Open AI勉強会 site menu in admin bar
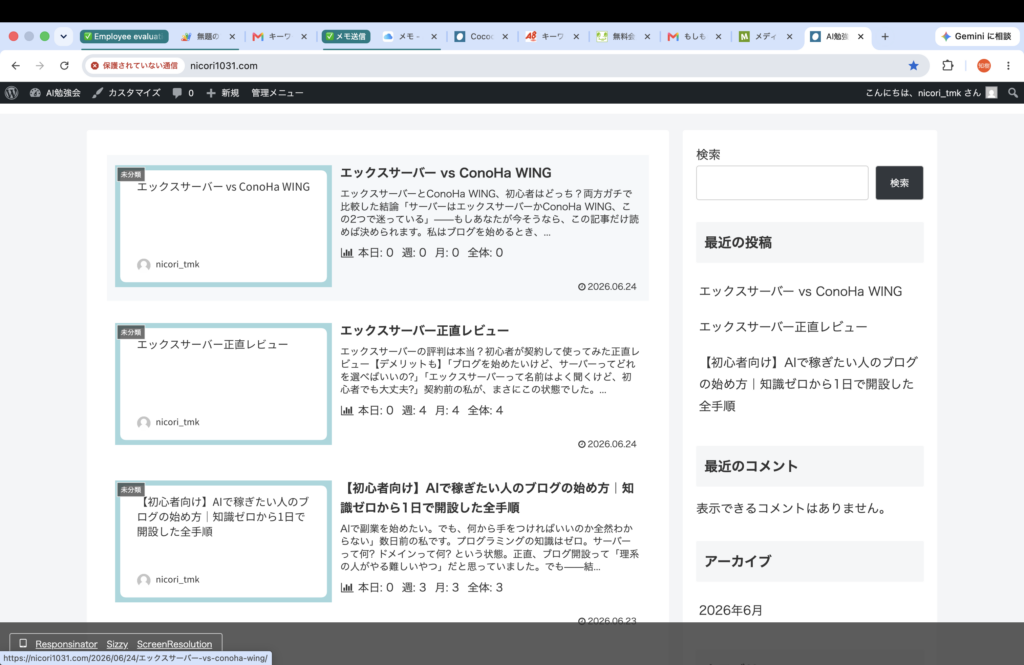The image size is (1024, 665). (56, 93)
